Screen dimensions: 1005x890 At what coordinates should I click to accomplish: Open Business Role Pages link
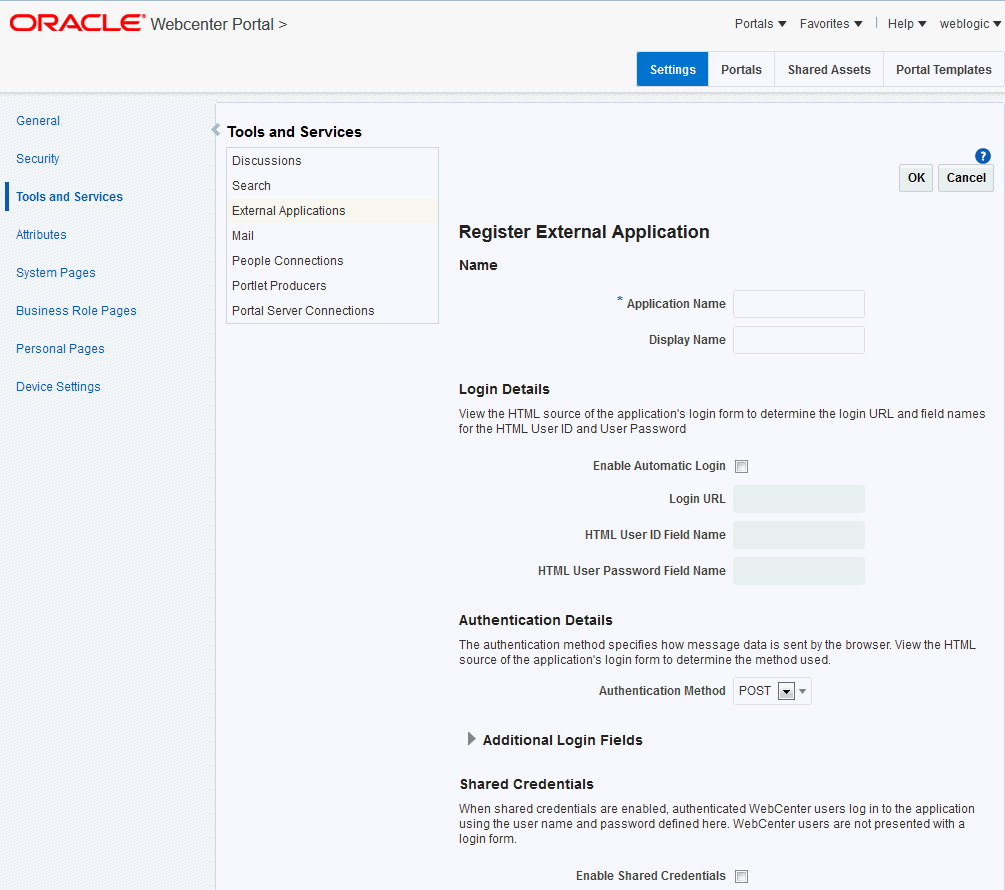(76, 311)
